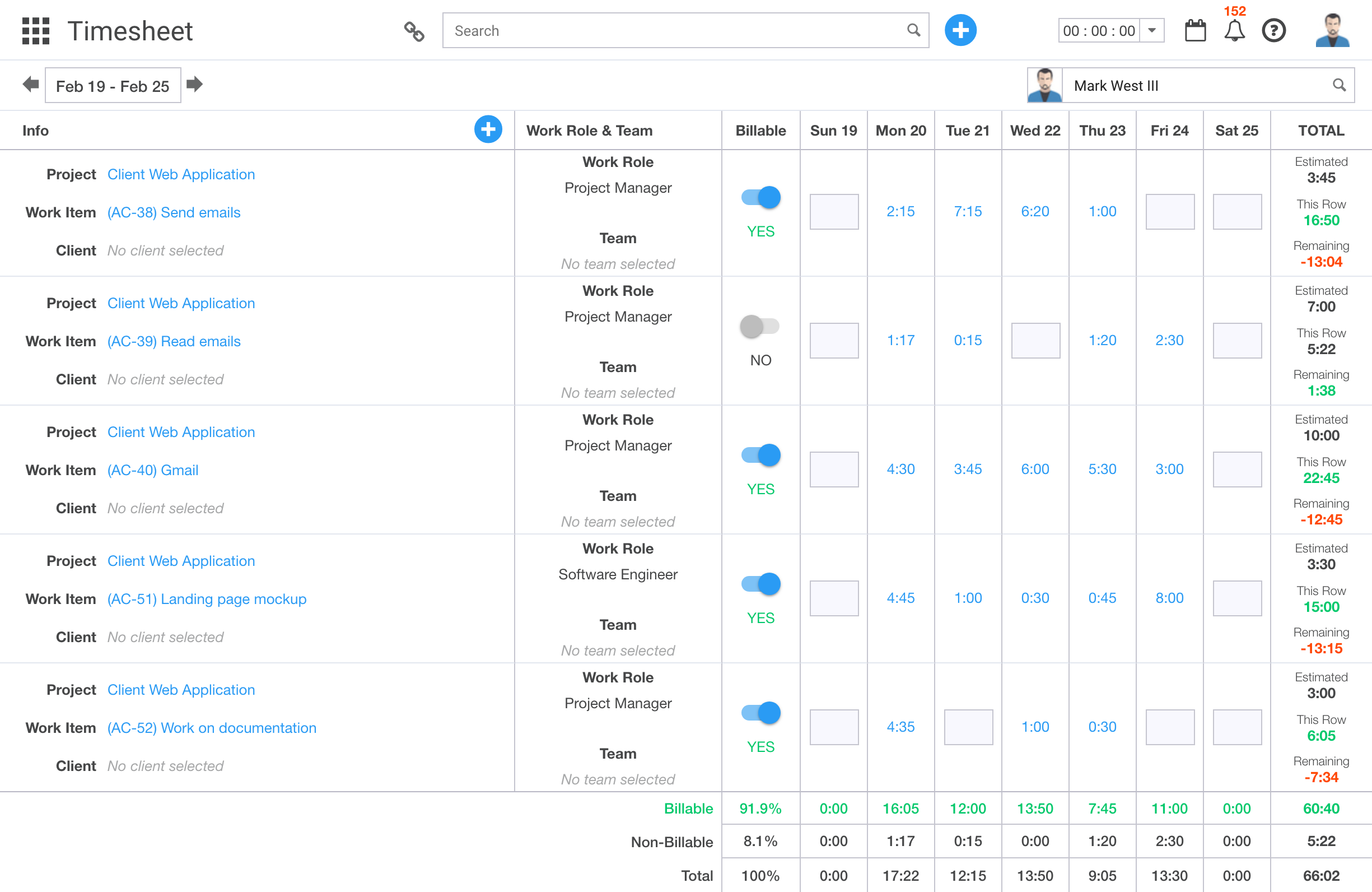Add a new row via Info plus icon
Viewport: 1372px width, 892px height.
488,130
